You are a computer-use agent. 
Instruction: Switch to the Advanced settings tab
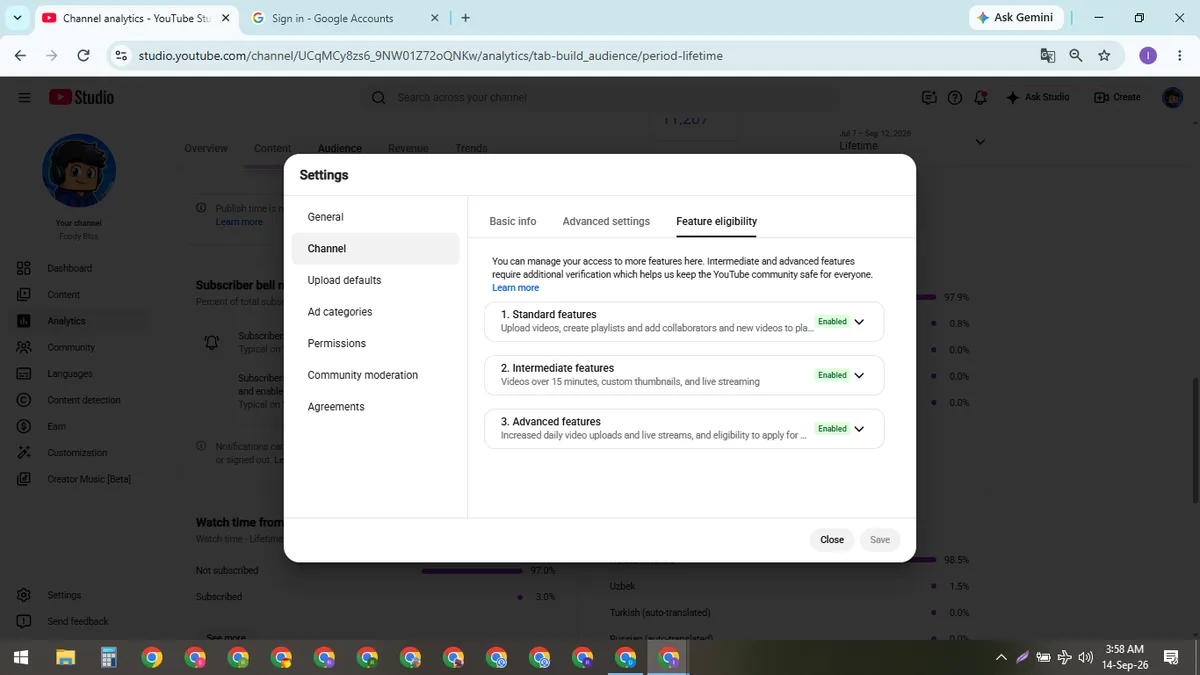pyautogui.click(x=606, y=221)
